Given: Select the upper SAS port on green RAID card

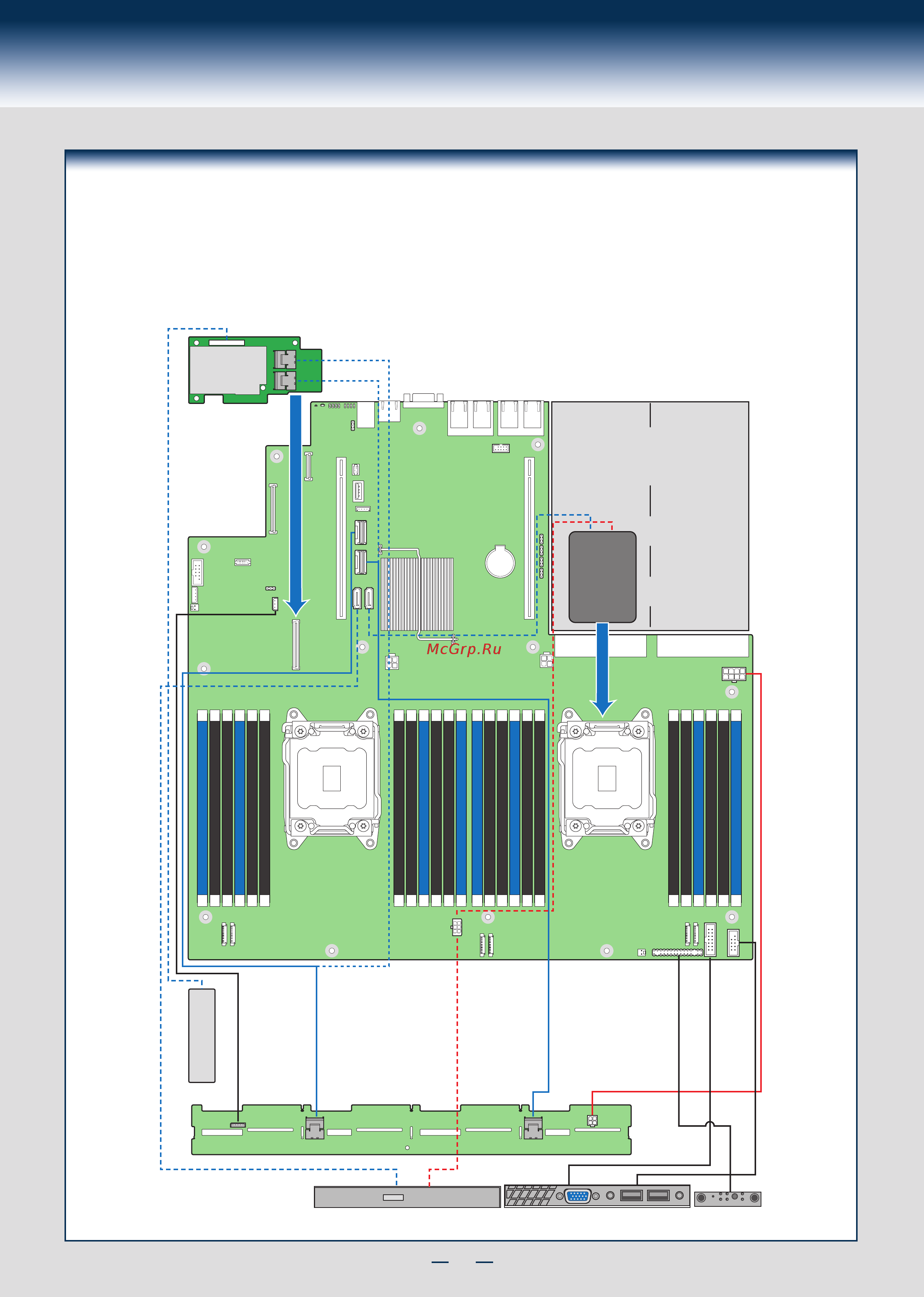Looking at the screenshot, I should pyautogui.click(x=285, y=359).
